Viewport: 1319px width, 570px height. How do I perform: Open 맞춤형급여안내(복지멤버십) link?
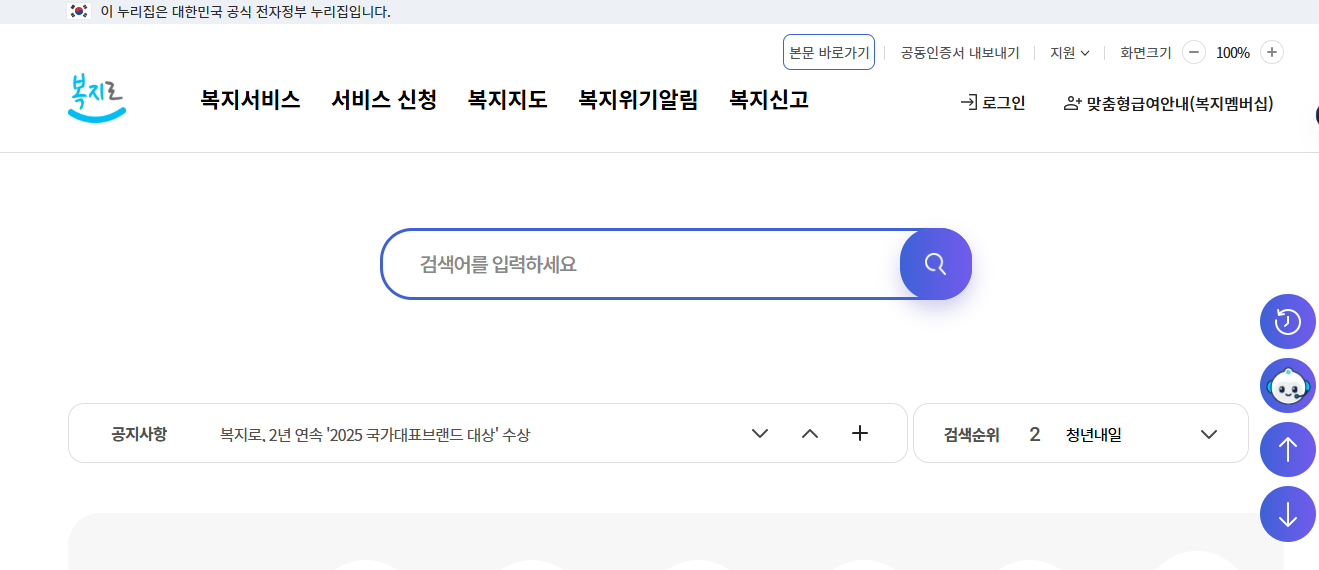click(x=1169, y=103)
